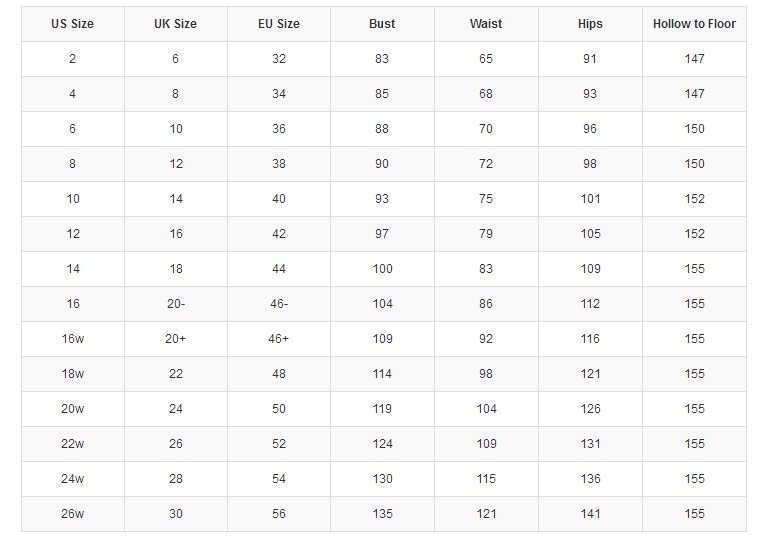
Task: Click the US Size column header
Action: click(72, 24)
